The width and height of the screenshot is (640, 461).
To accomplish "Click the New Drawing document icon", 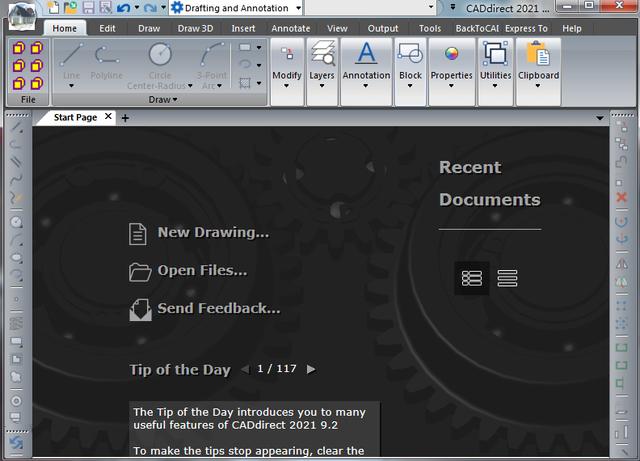I will 138,233.
